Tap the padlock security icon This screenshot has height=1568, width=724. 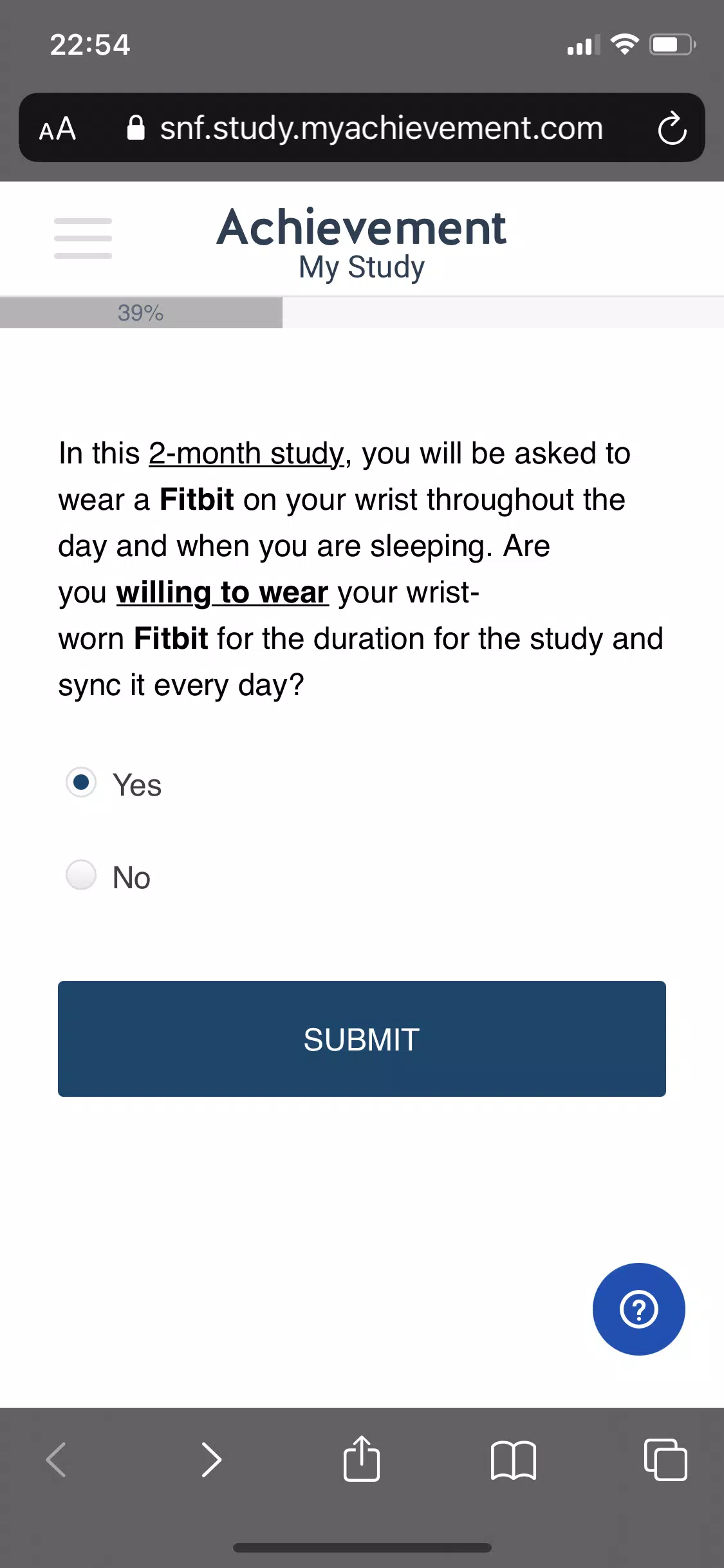coord(136,127)
